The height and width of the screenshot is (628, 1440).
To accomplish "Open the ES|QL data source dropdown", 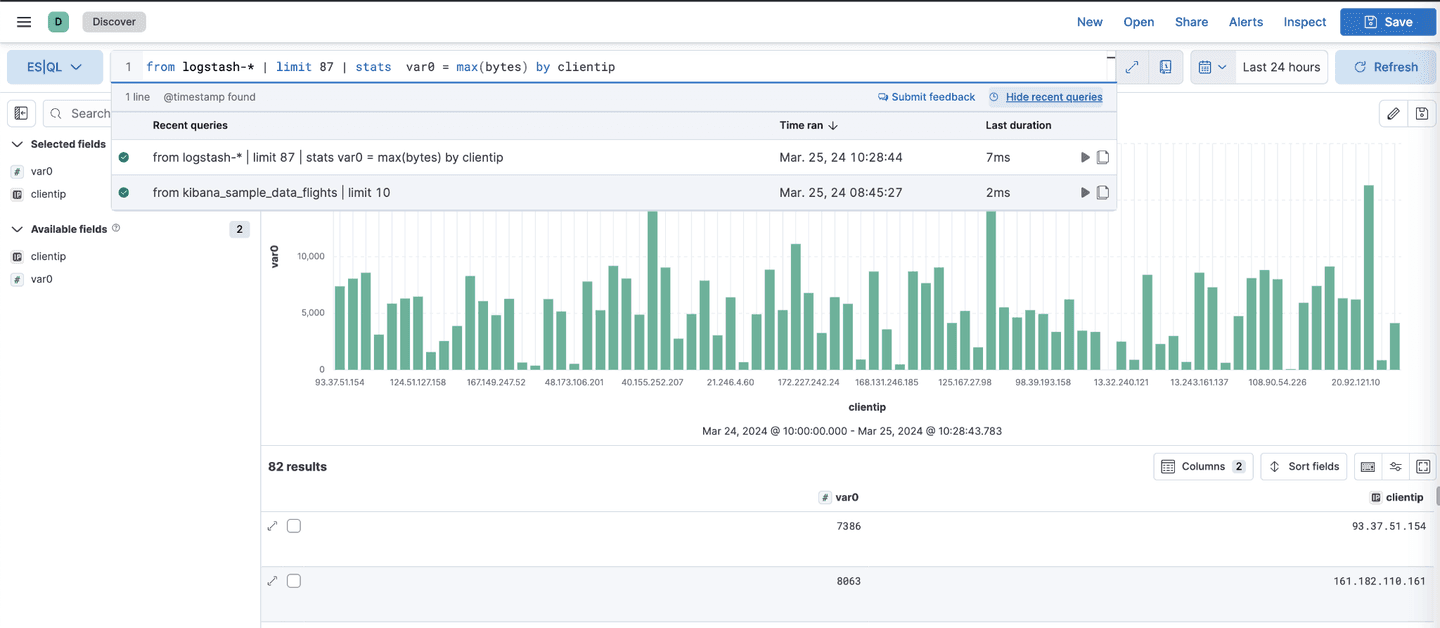I will click(x=55, y=67).
